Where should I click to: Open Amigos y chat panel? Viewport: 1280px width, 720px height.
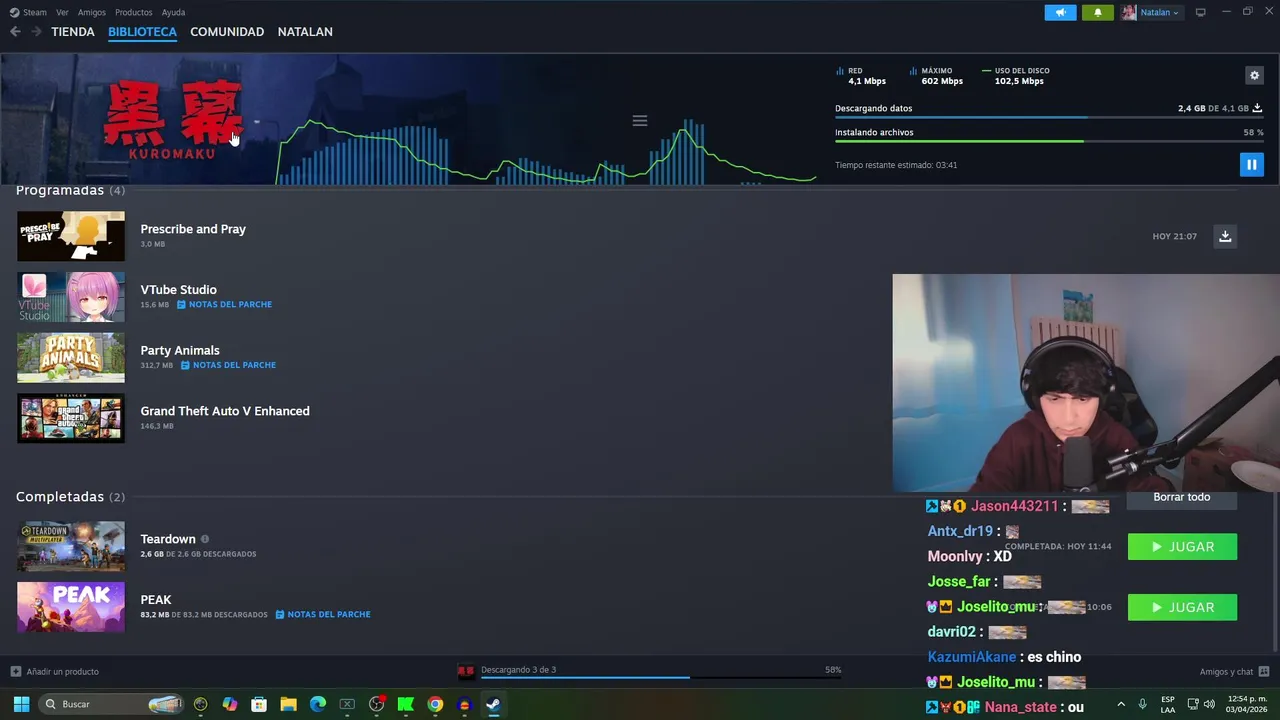tap(1234, 672)
